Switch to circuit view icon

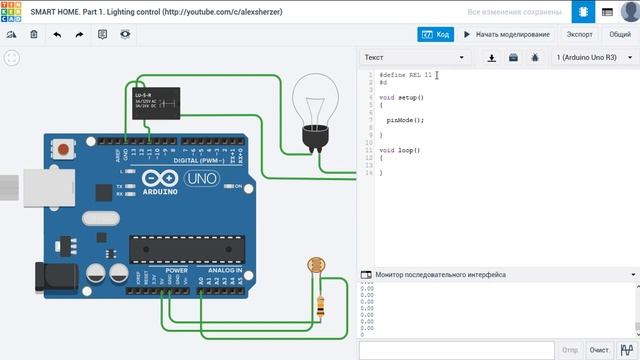583,12
